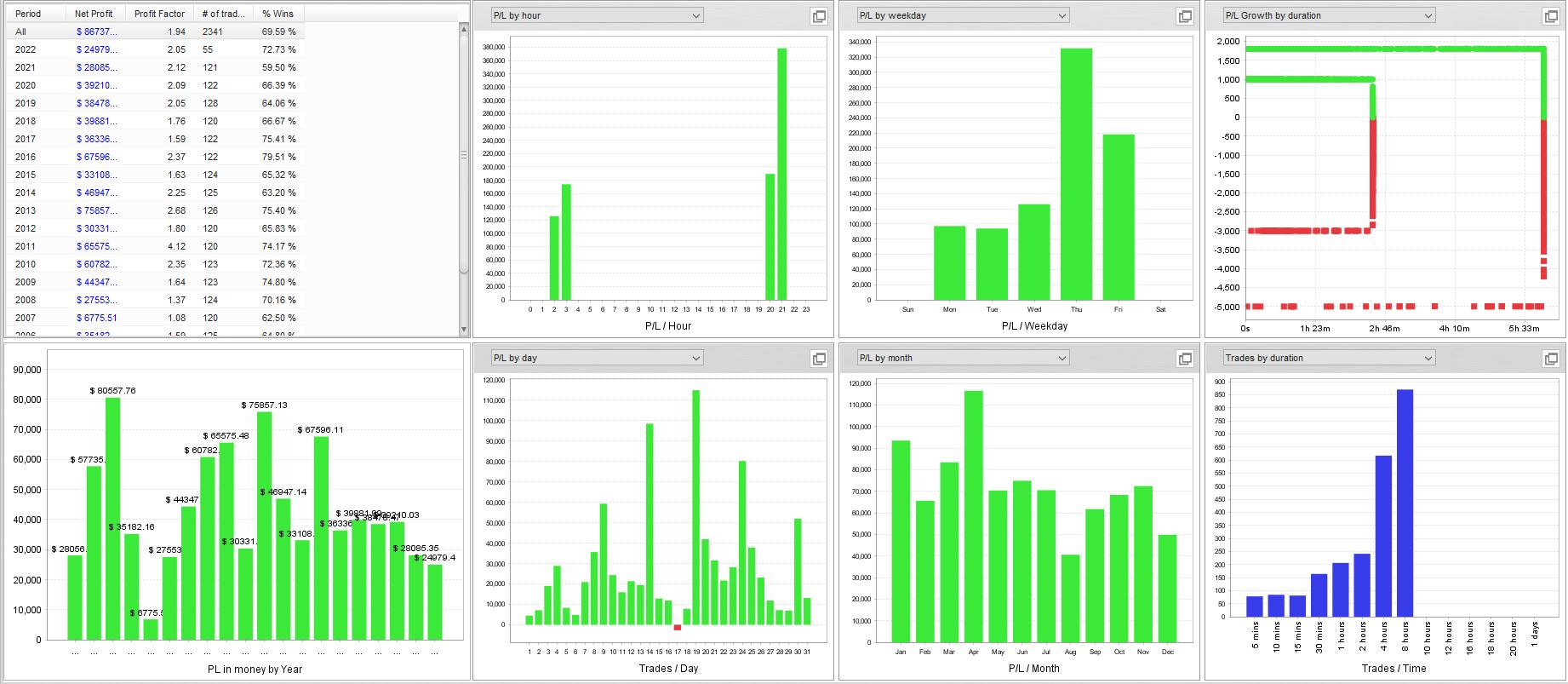
Task: Maximize the P/L by day chart panel
Action: (819, 359)
